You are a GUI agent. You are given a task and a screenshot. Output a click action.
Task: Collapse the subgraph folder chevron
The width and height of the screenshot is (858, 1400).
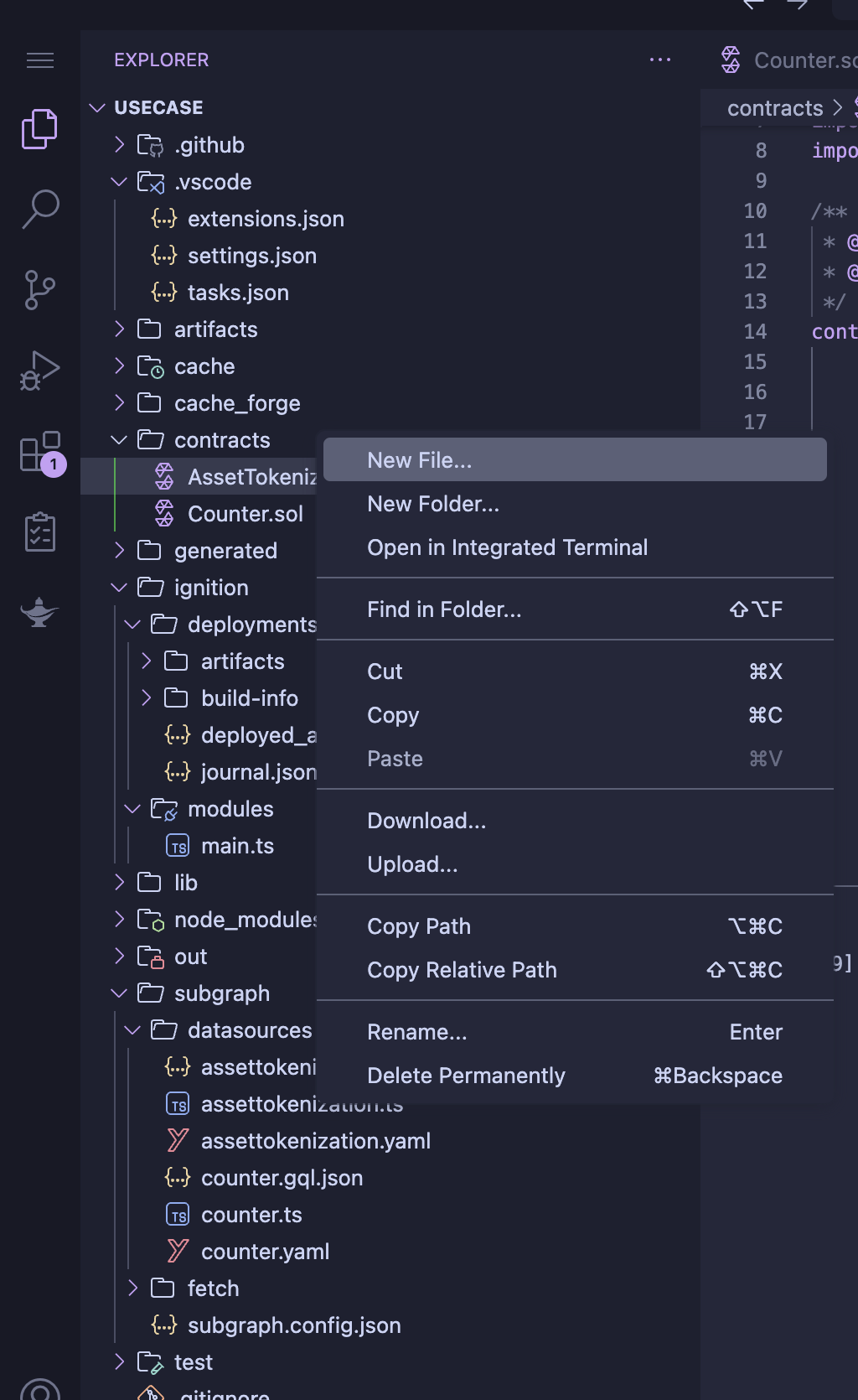tap(119, 993)
